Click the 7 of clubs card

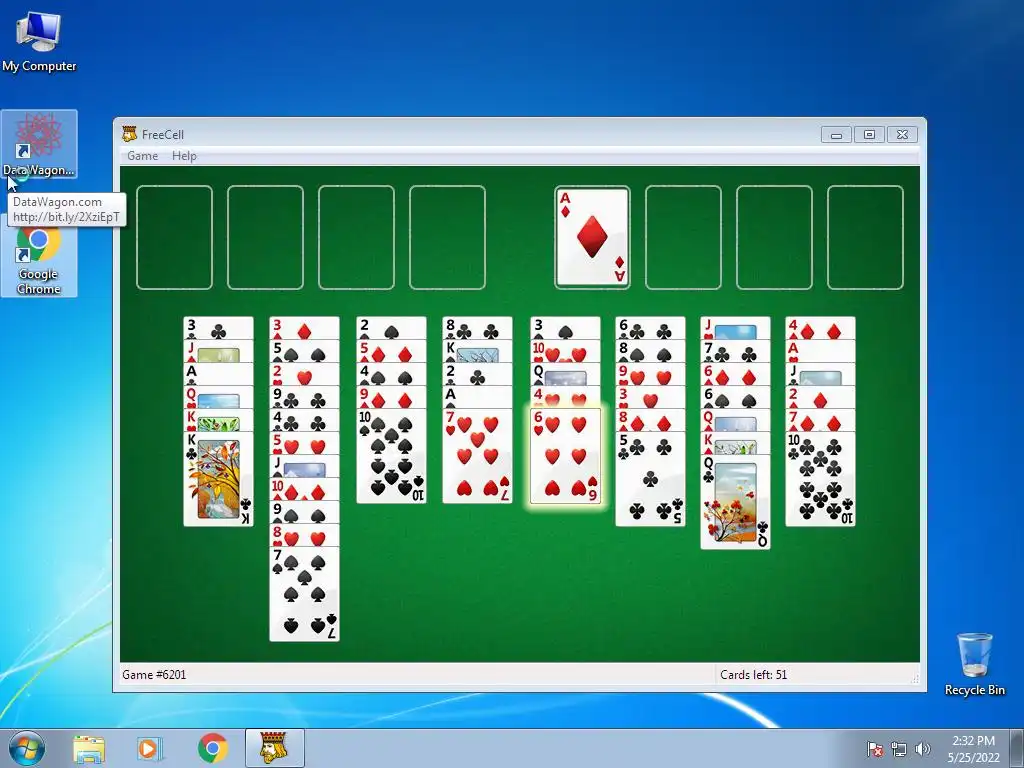pyautogui.click(x=735, y=351)
